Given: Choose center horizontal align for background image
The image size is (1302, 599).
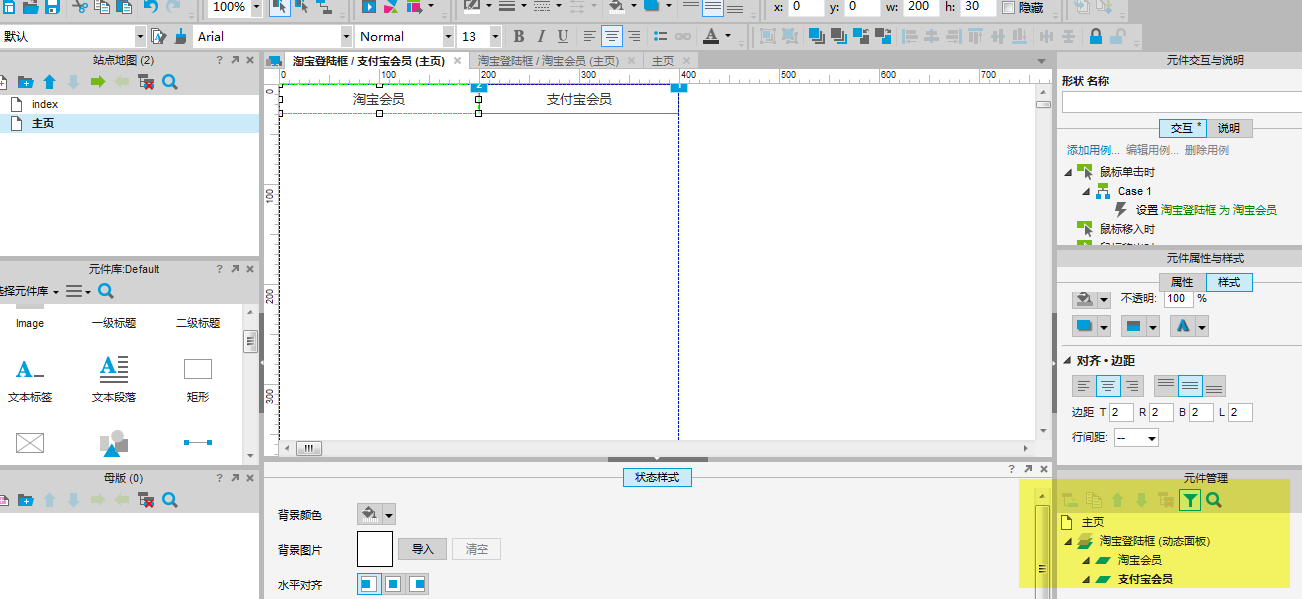Looking at the screenshot, I should coord(393,583).
